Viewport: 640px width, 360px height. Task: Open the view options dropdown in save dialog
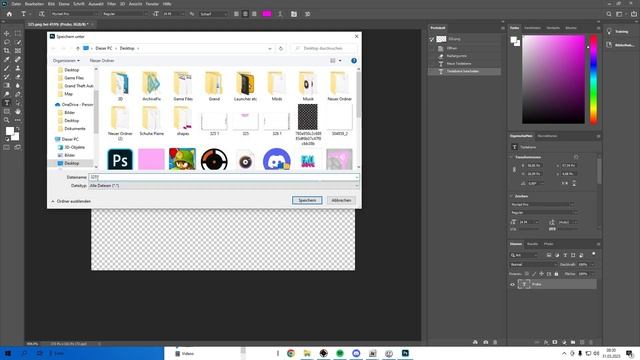(340, 60)
